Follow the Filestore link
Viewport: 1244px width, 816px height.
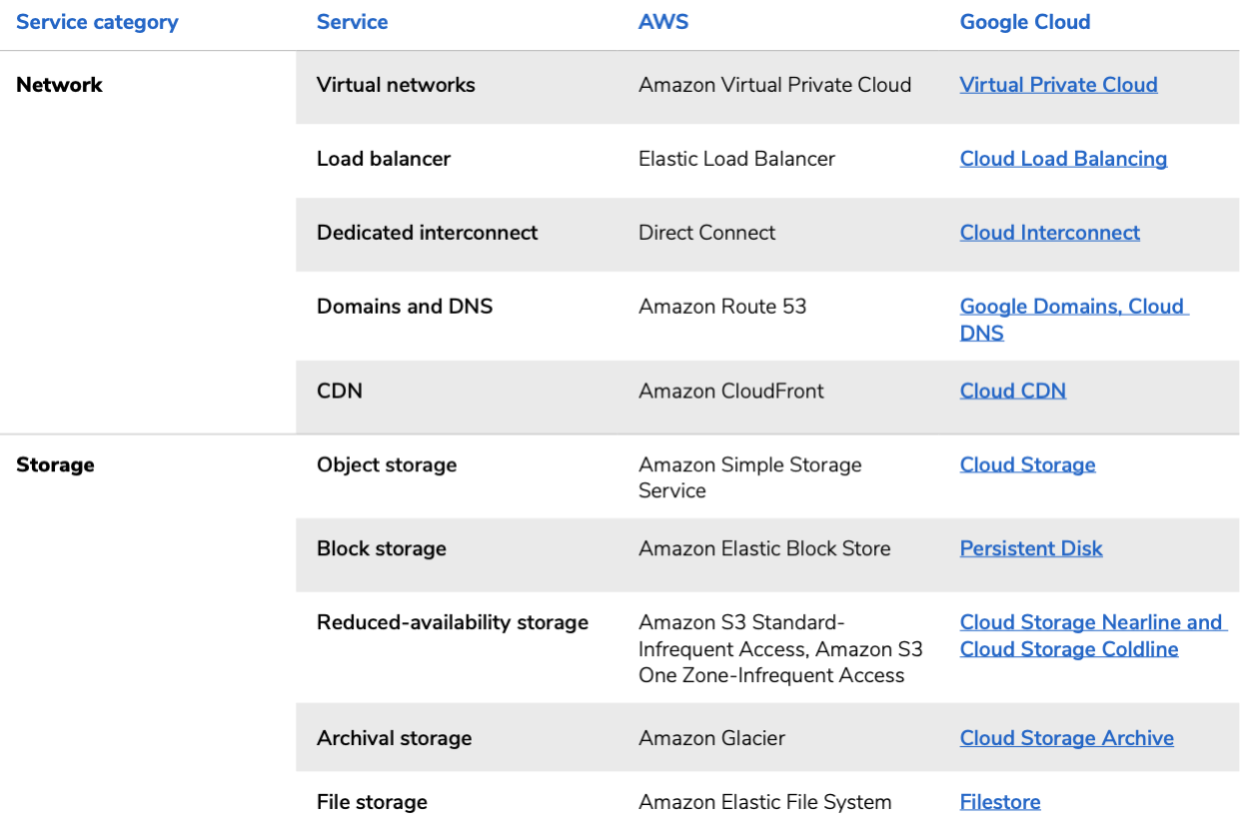(1000, 802)
